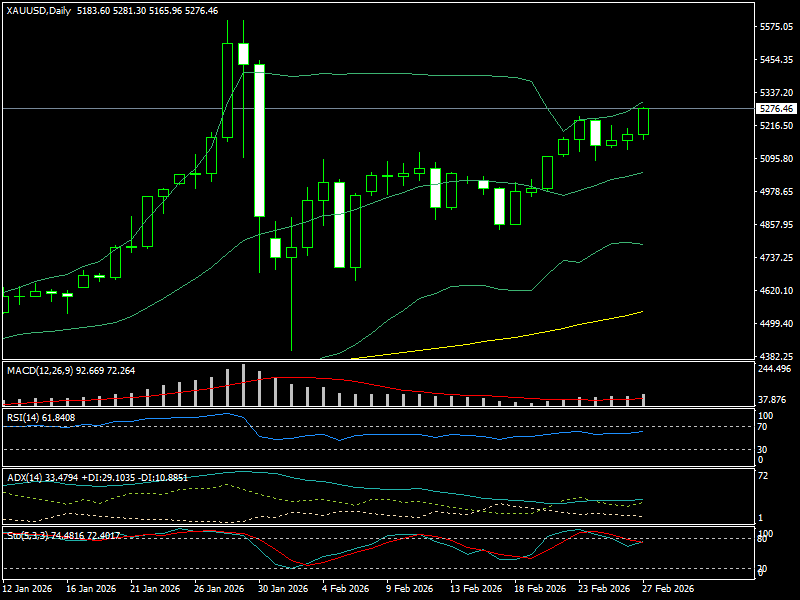Screen dimensions: 800x600
Task: Click the MACD scale value 244.496
Action: tap(776, 369)
